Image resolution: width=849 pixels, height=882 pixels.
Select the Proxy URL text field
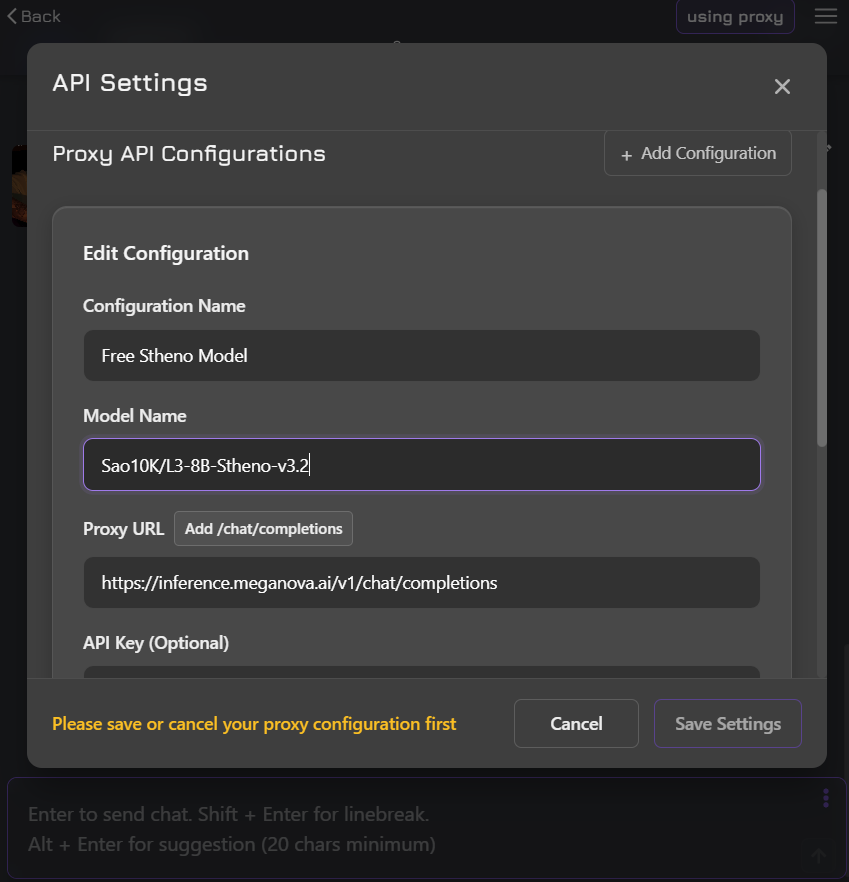(x=421, y=582)
